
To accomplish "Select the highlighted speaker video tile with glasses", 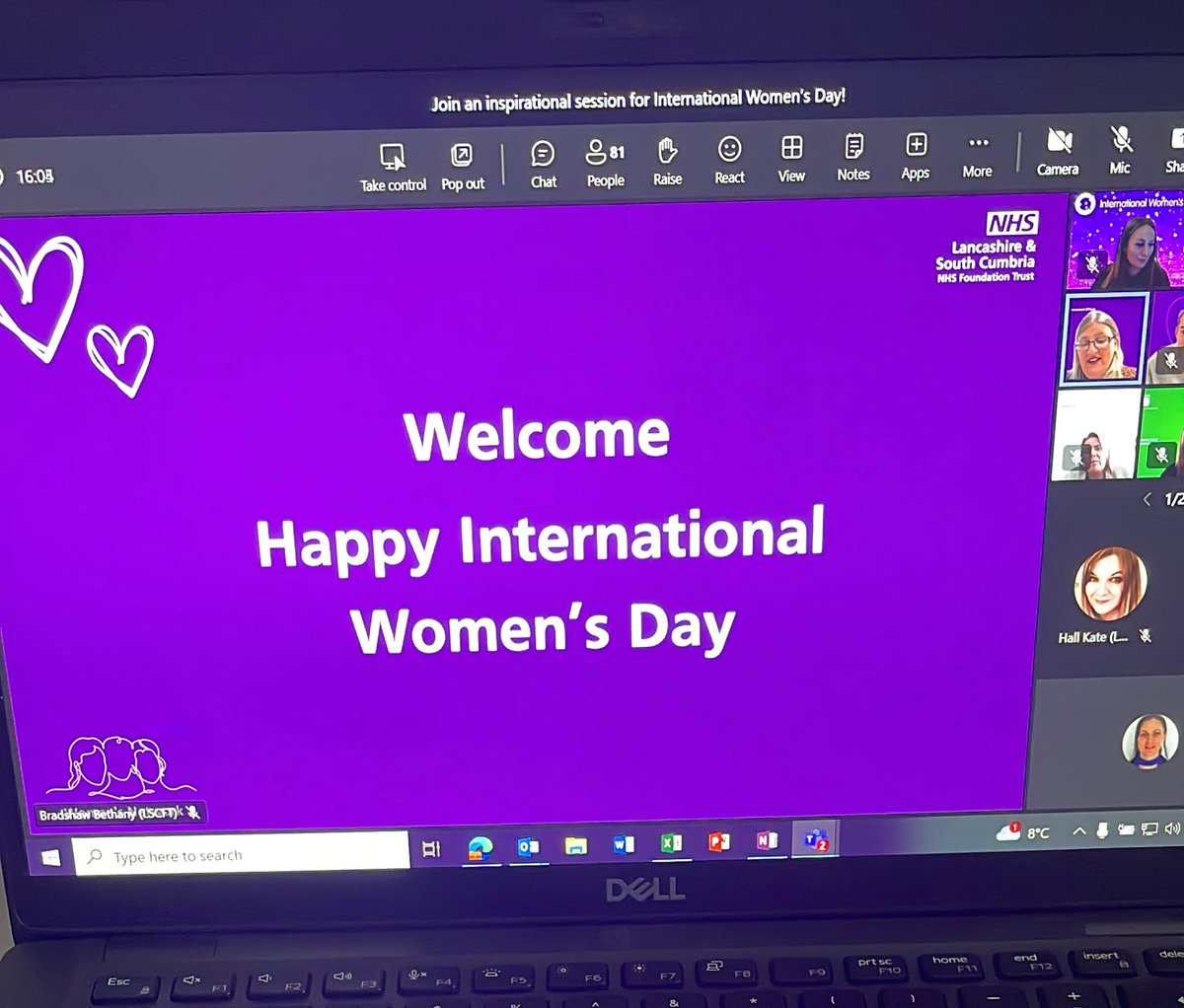I will coord(1102,339).
